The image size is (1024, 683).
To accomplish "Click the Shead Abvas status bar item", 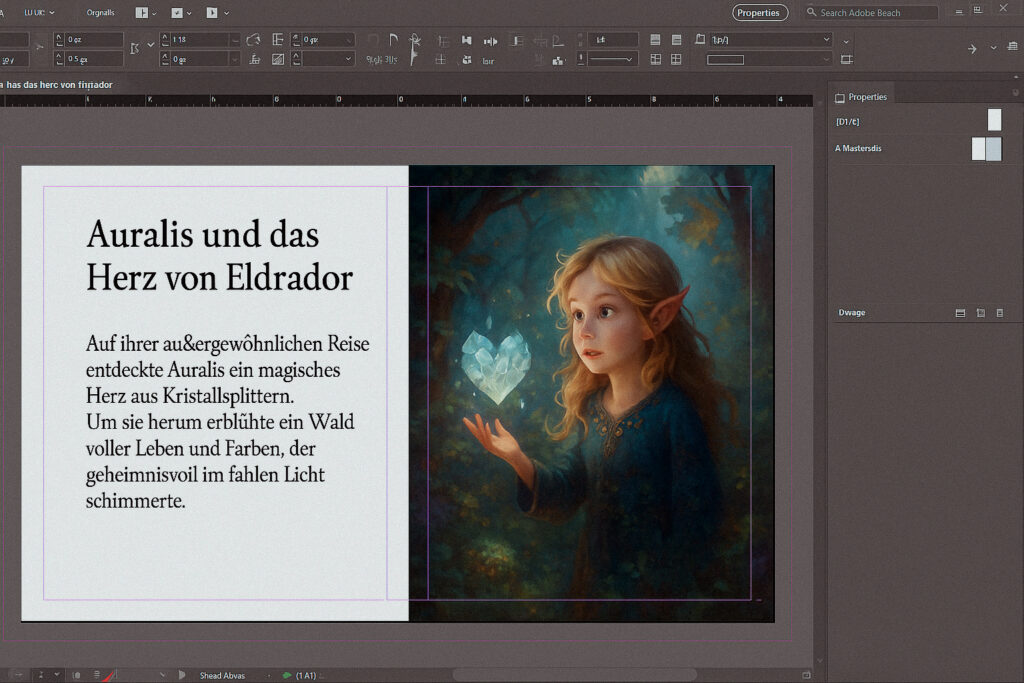I will point(222,676).
